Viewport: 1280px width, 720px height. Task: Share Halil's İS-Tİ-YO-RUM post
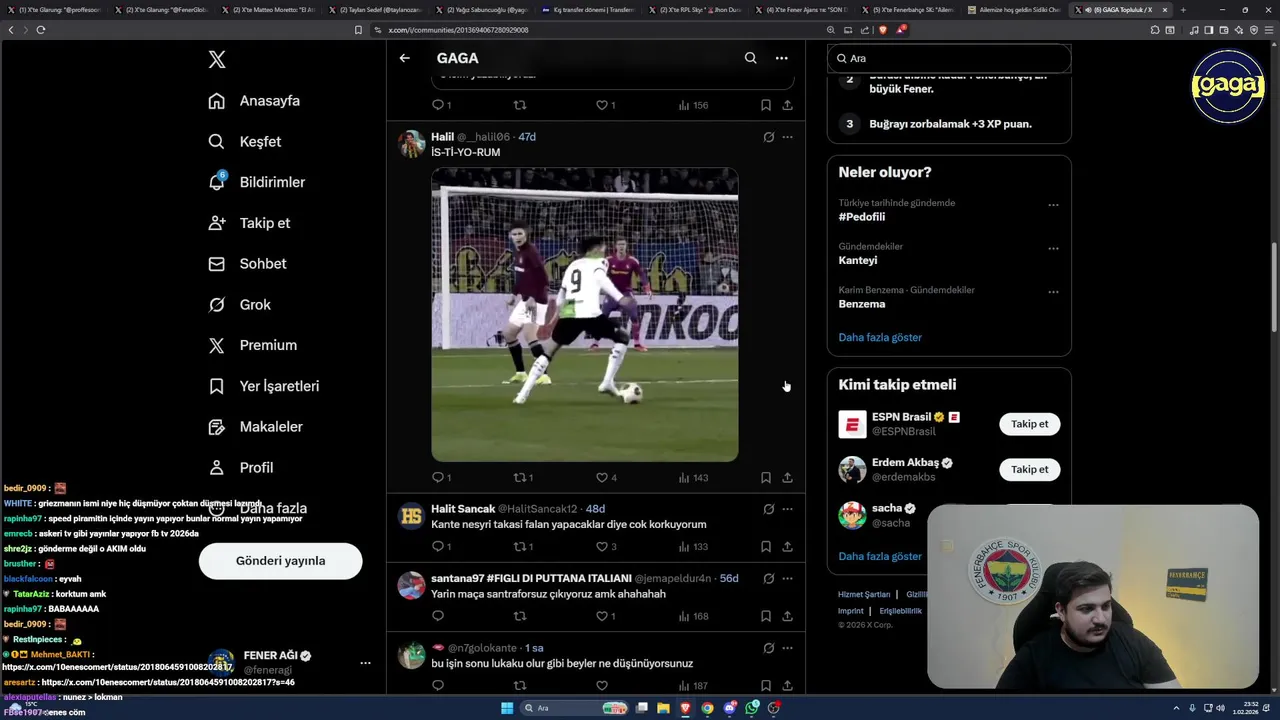click(788, 478)
